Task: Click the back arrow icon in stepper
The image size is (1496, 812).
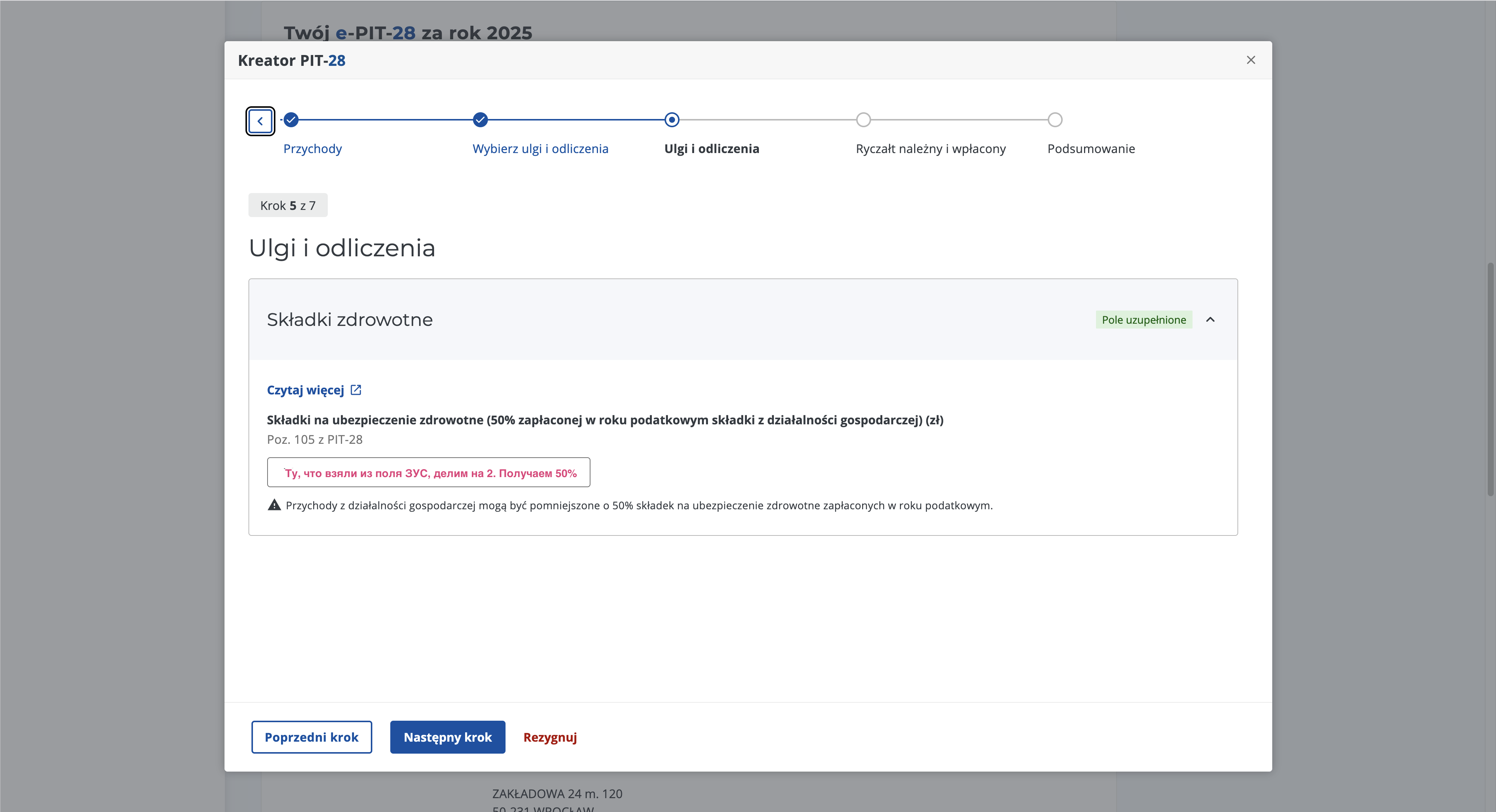Action: tap(260, 121)
